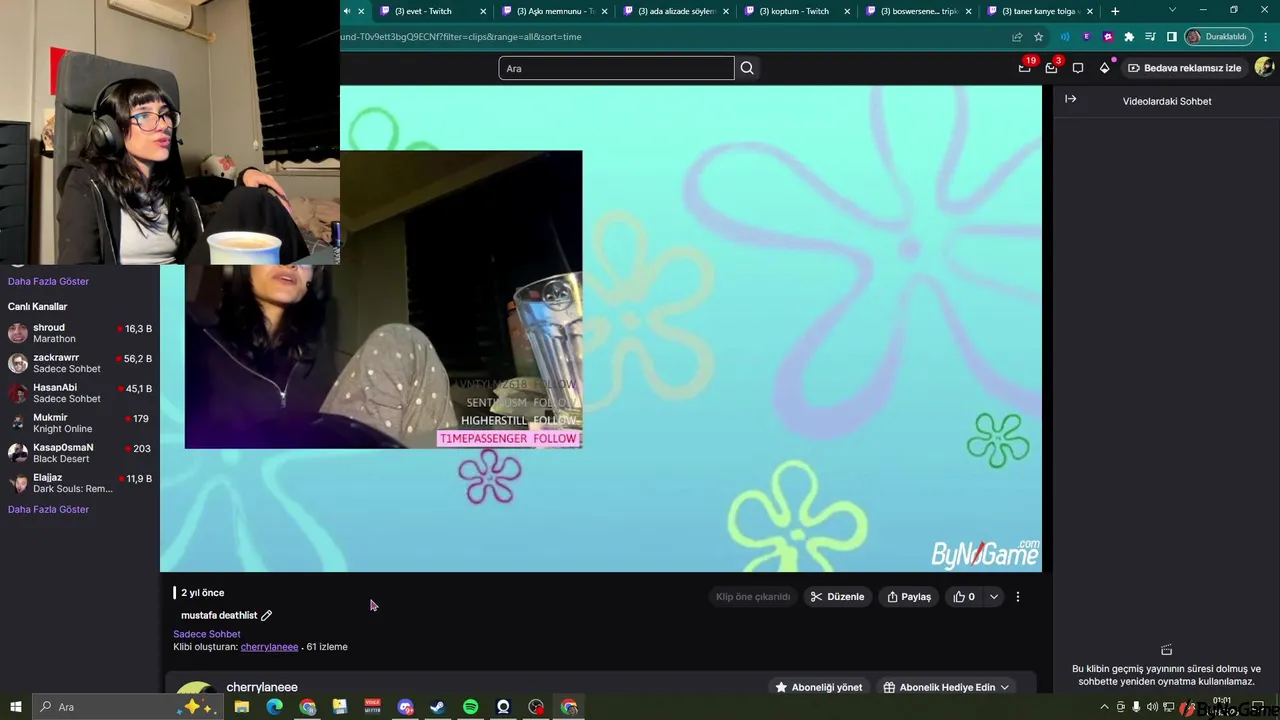Bookmark the page with the star icon
The width and height of the screenshot is (1280, 720).
pyautogui.click(x=1039, y=37)
